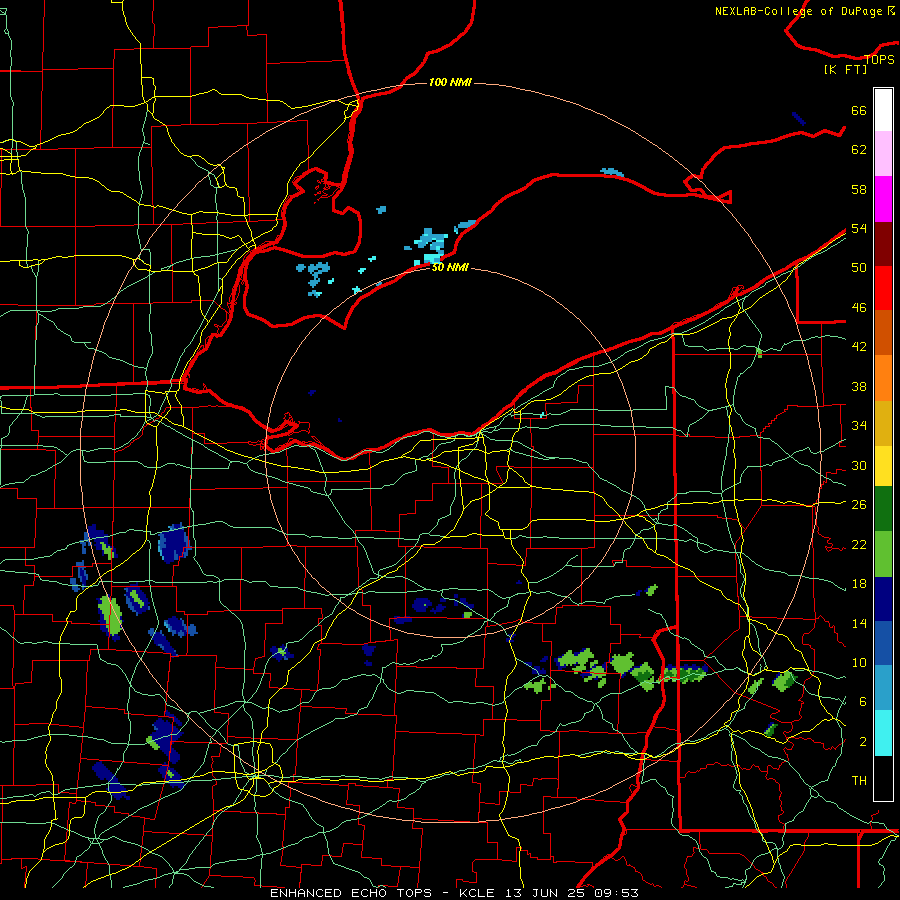Image resolution: width=900 pixels, height=900 pixels.
Task: Pick the white legend color swatch
Action: coord(883,110)
